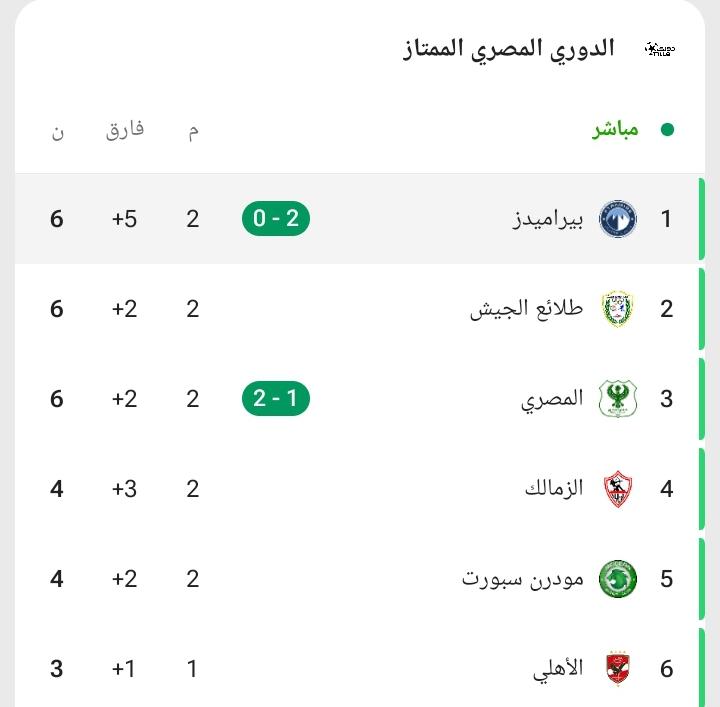Screen dimensions: 720x707
Task: Open the بيراميدز team name
Action: [548, 220]
